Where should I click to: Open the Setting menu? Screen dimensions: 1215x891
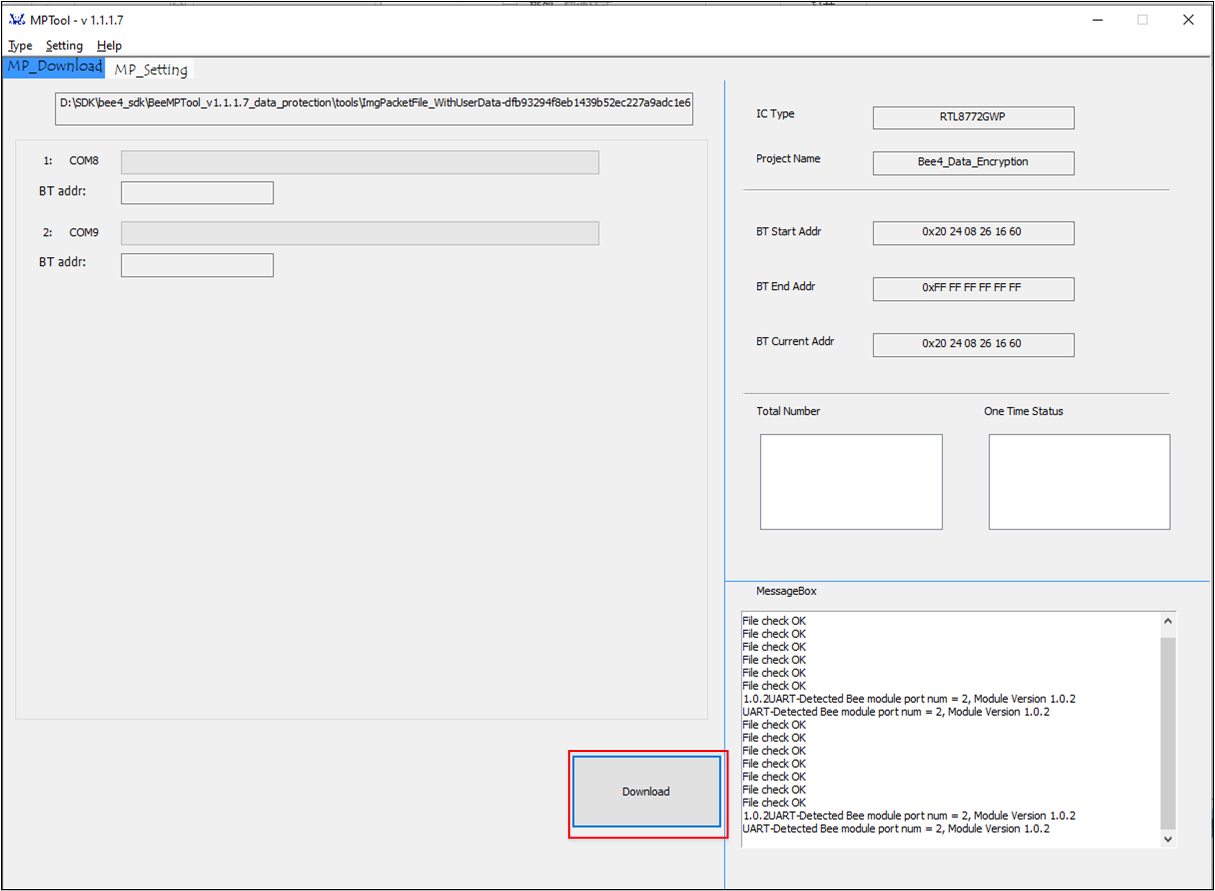click(x=64, y=46)
